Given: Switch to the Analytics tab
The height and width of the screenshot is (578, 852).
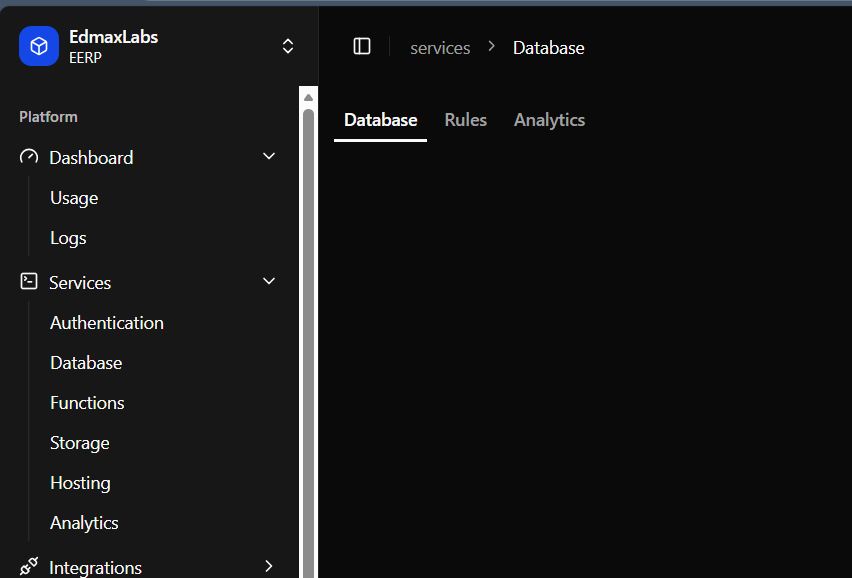Looking at the screenshot, I should click(x=549, y=119).
